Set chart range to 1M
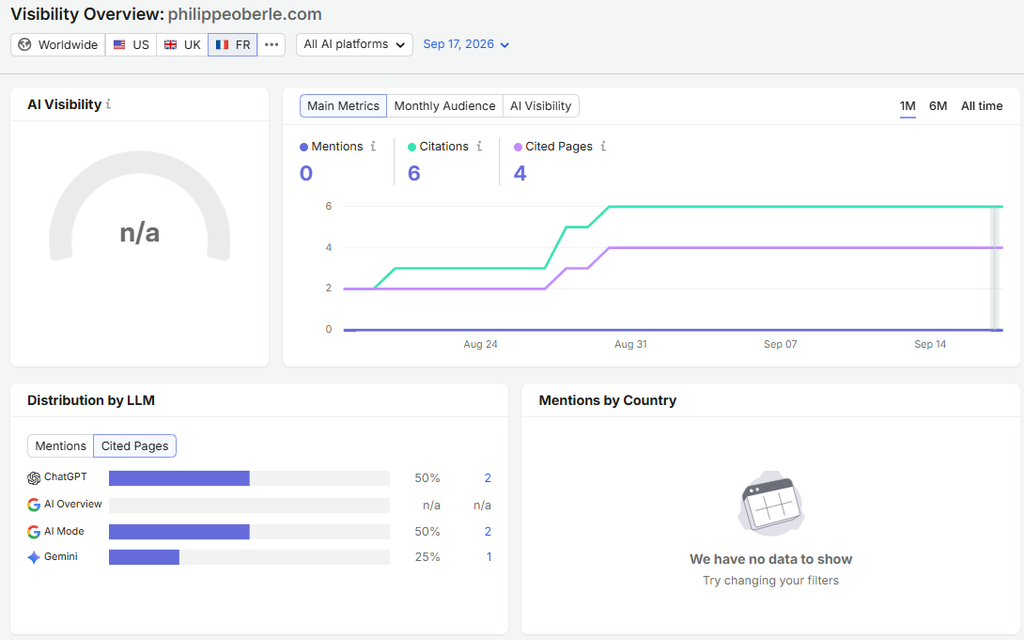This screenshot has width=1024, height=640. click(x=908, y=106)
